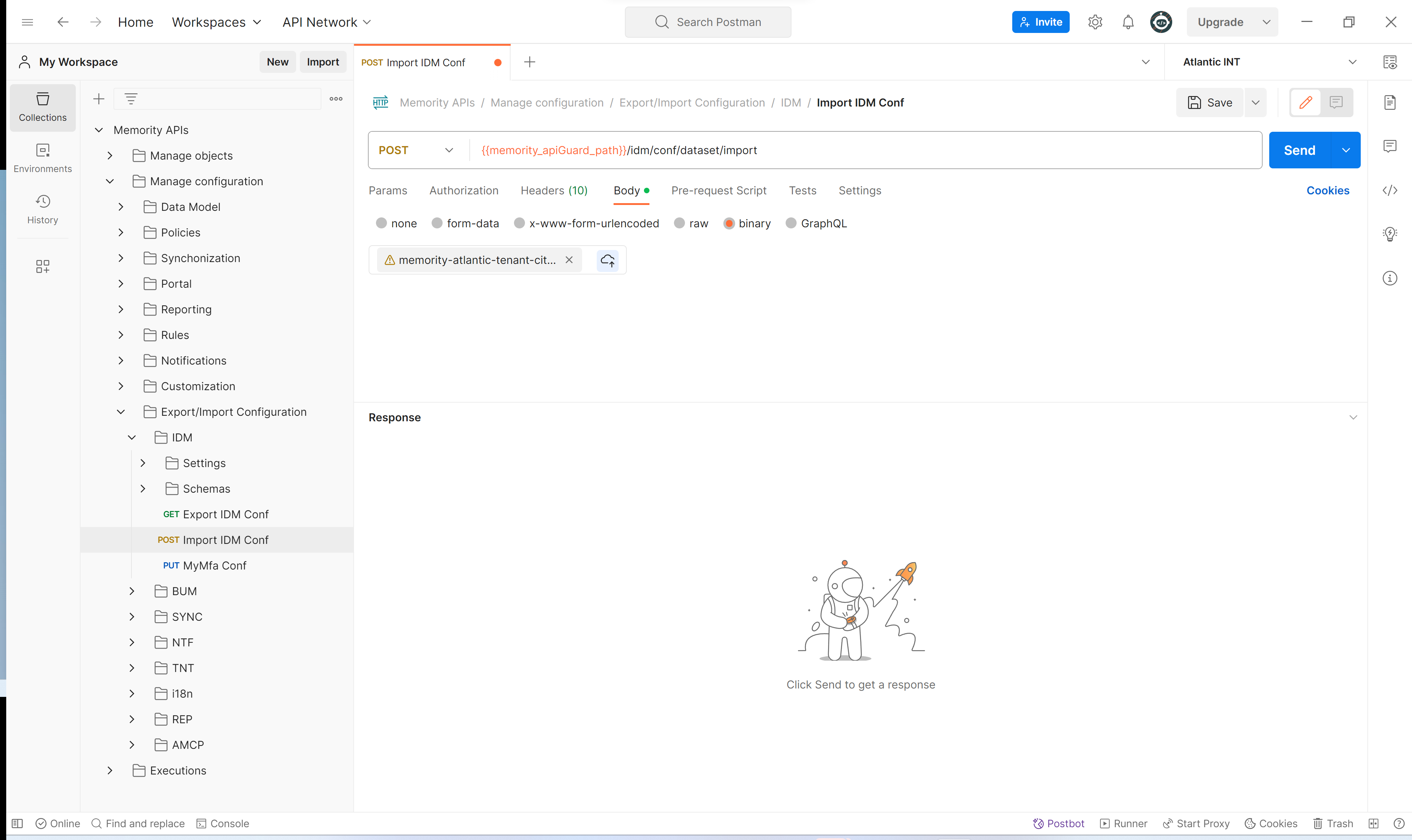Expand the Synchonization folder
The width and height of the screenshot is (1412, 840).
120,258
